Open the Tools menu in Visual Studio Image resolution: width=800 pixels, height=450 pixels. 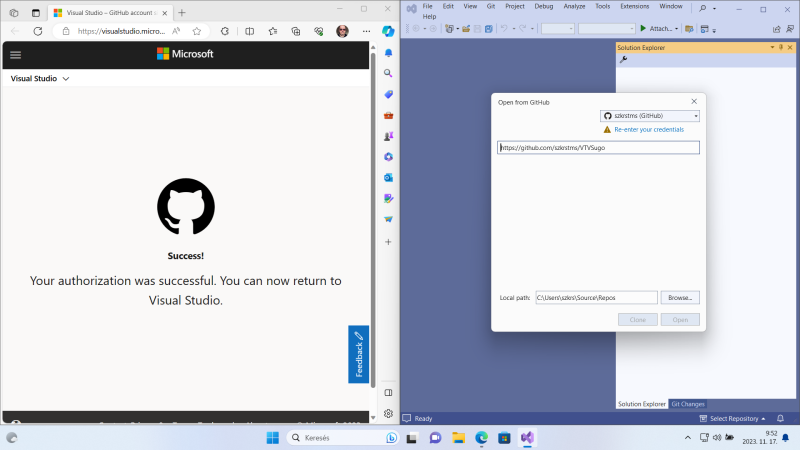click(x=603, y=6)
